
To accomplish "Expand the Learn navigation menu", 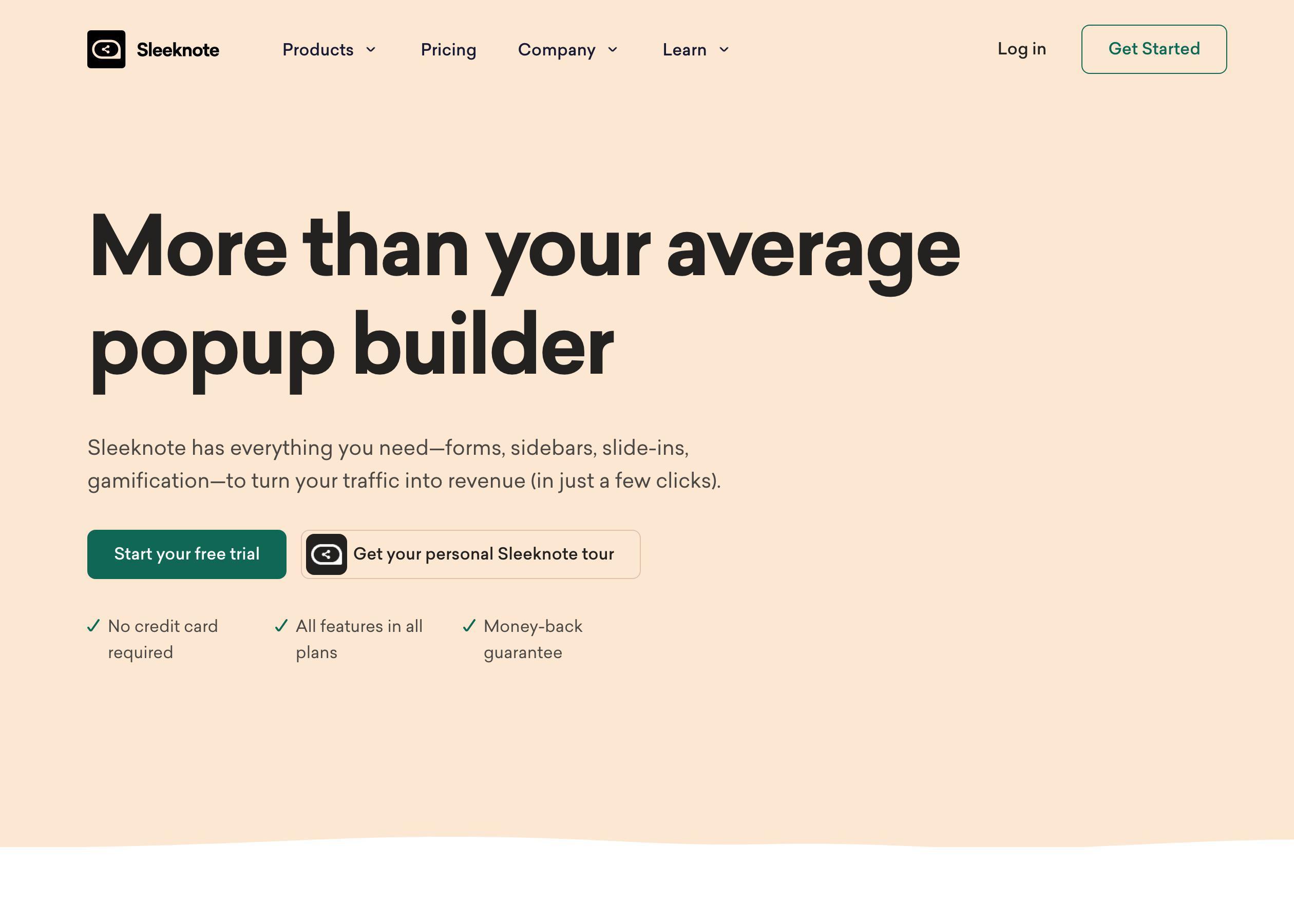I will [x=695, y=50].
